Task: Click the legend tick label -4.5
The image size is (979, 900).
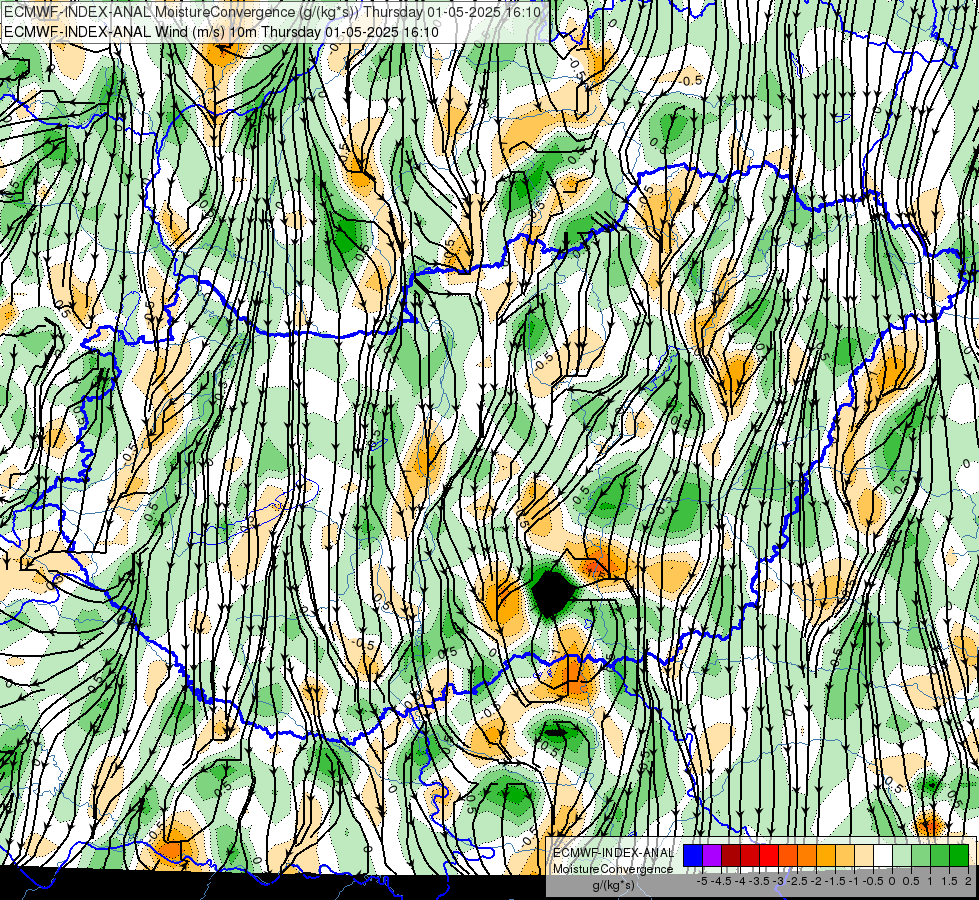Action: 721,881
